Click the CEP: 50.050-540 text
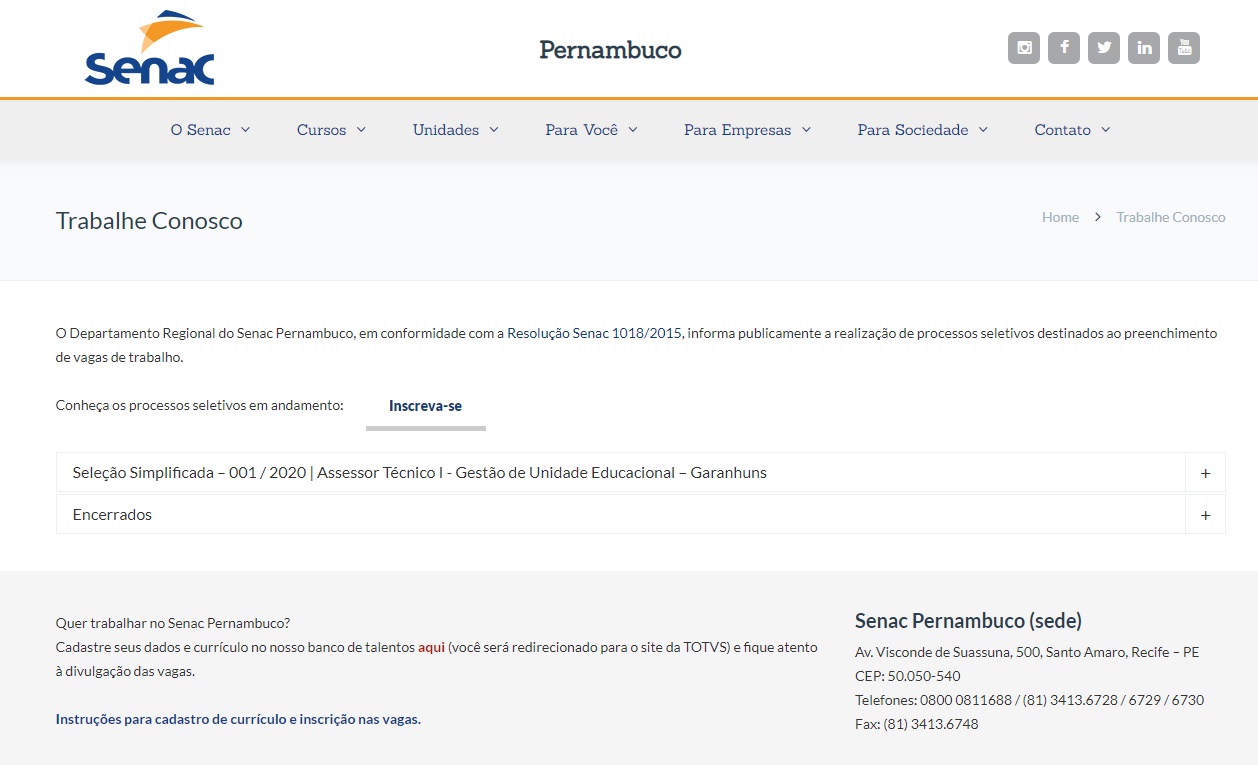Screen dimensions: 1258x765 [x=908, y=676]
